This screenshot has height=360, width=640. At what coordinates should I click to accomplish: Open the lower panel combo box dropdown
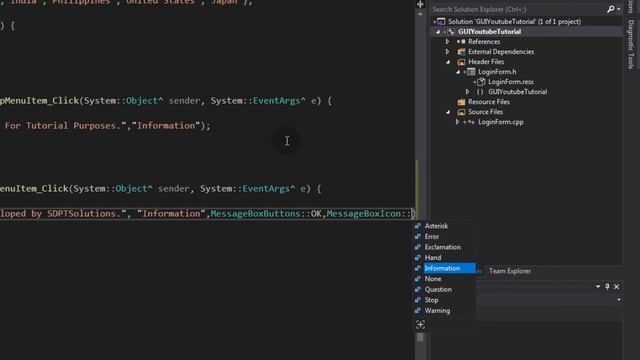tap(619, 300)
